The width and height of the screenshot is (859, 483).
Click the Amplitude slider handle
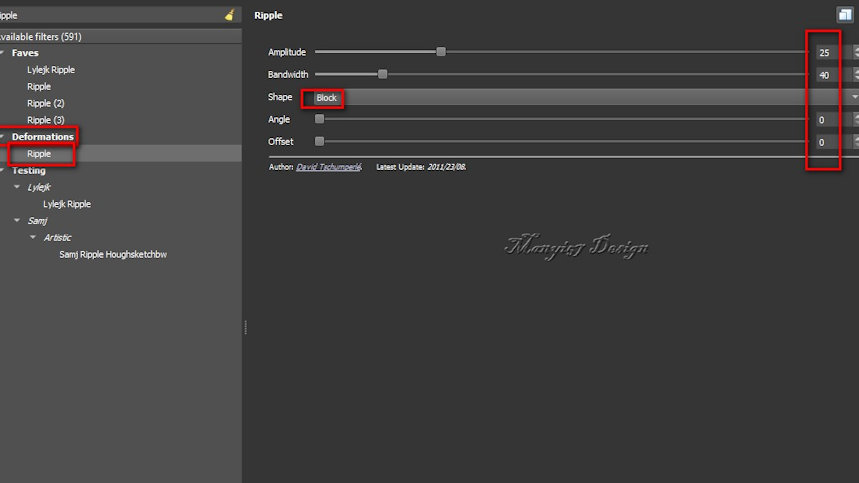coord(440,52)
